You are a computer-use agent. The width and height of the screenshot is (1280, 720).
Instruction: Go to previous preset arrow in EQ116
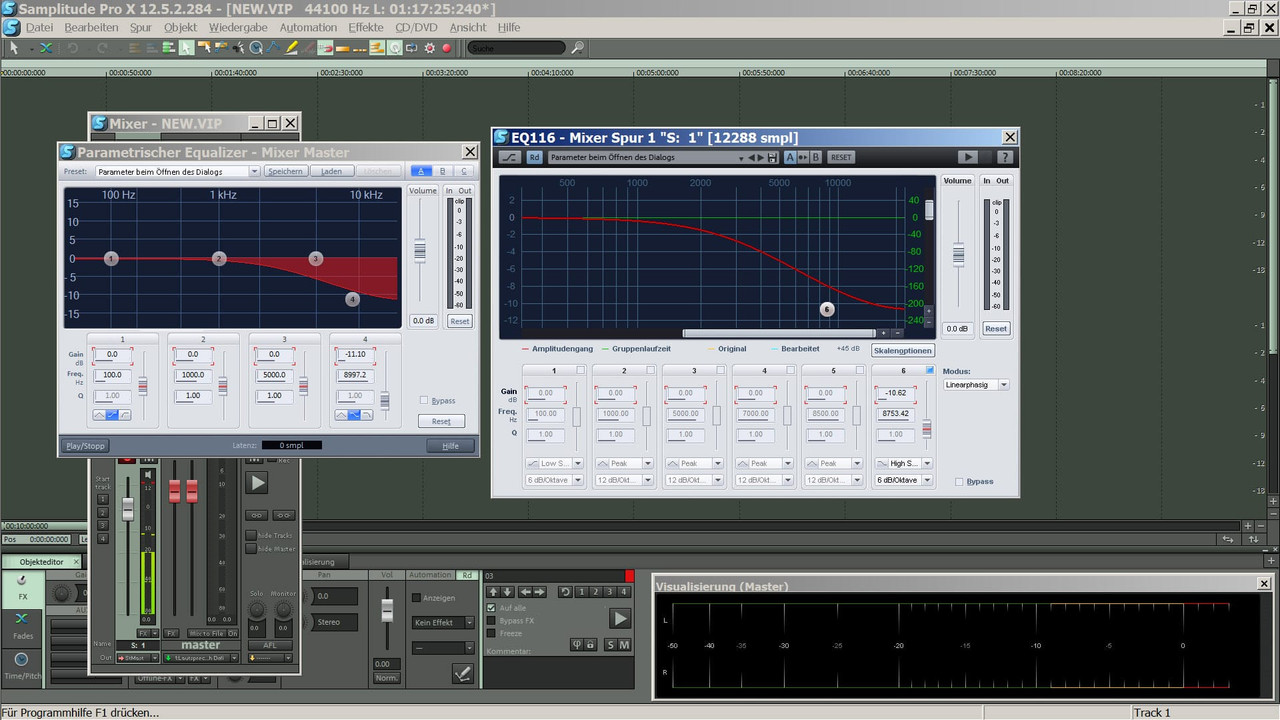point(751,157)
